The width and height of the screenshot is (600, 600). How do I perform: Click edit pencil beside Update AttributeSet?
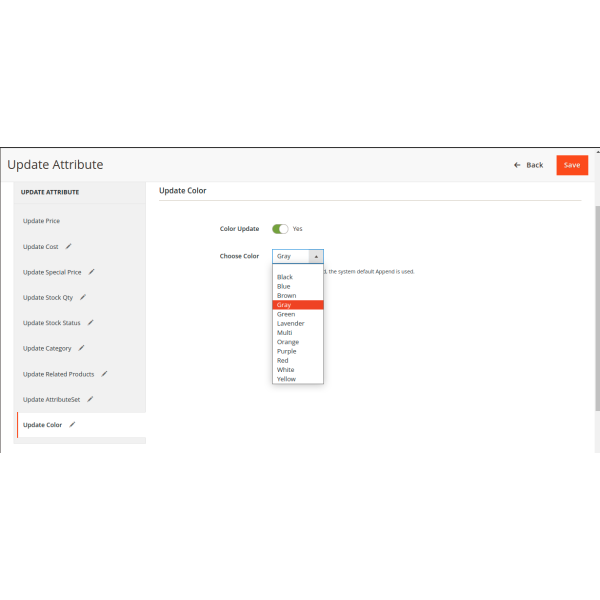click(x=90, y=399)
